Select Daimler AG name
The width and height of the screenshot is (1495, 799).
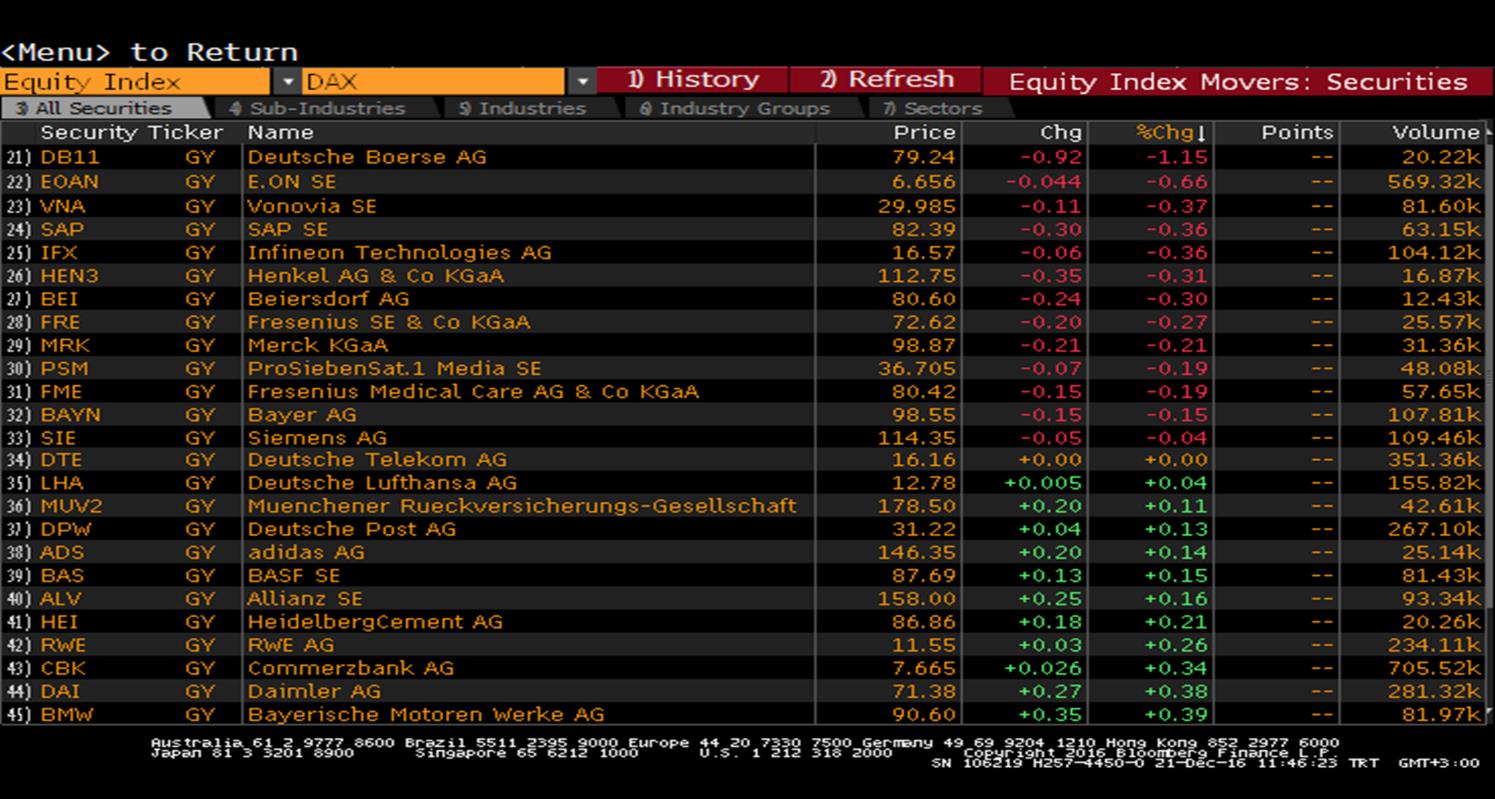(314, 691)
